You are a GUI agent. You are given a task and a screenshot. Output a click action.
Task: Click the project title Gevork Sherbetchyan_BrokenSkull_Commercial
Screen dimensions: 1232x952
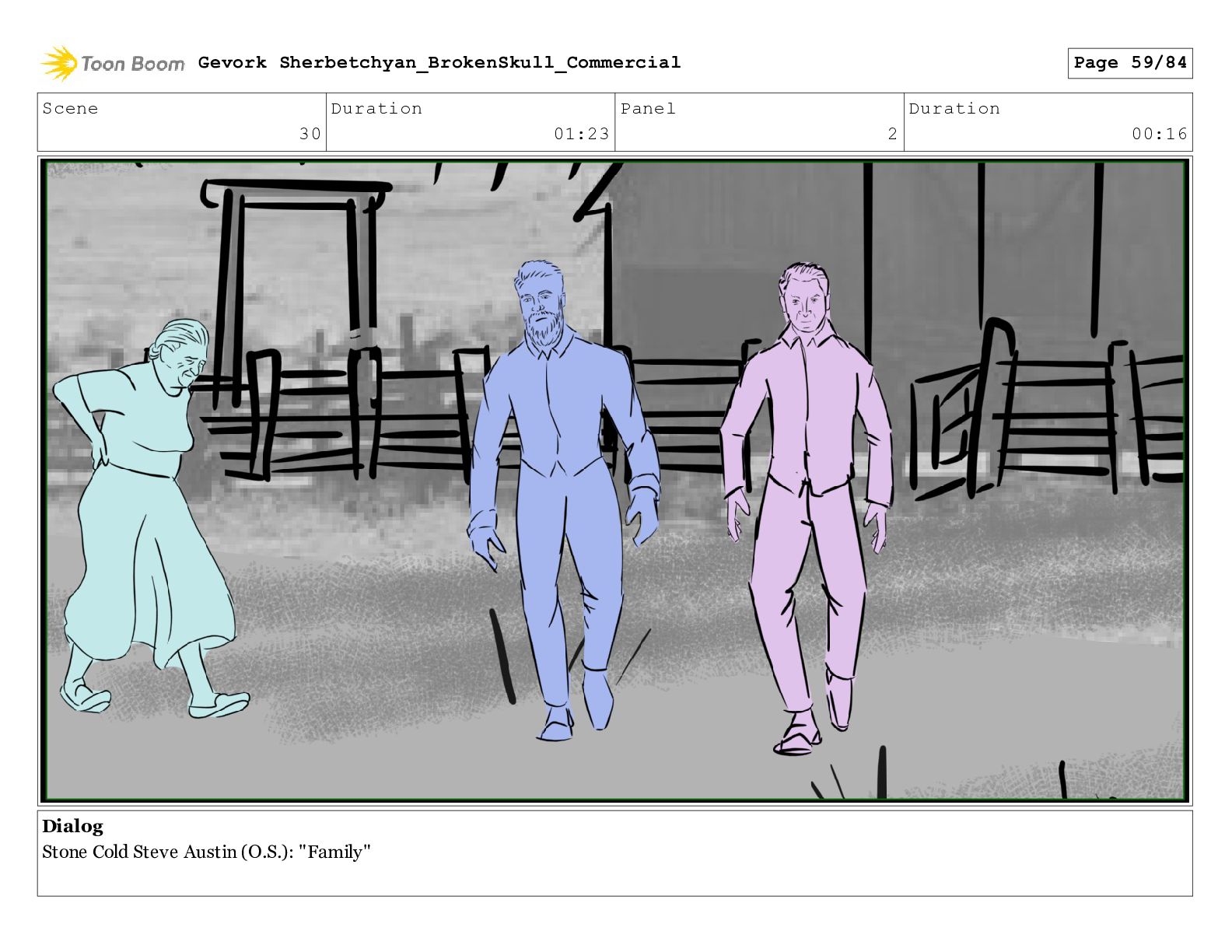click(439, 62)
